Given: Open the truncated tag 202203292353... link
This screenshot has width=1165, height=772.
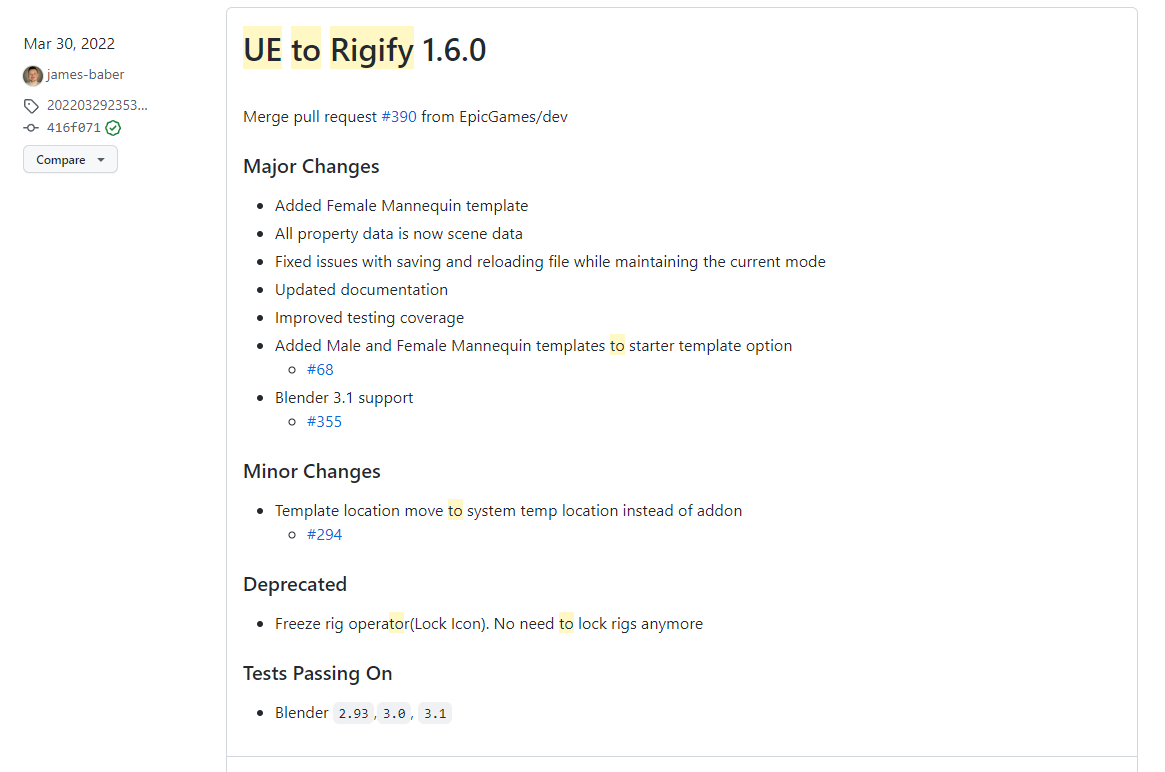Looking at the screenshot, I should click(x=97, y=106).
